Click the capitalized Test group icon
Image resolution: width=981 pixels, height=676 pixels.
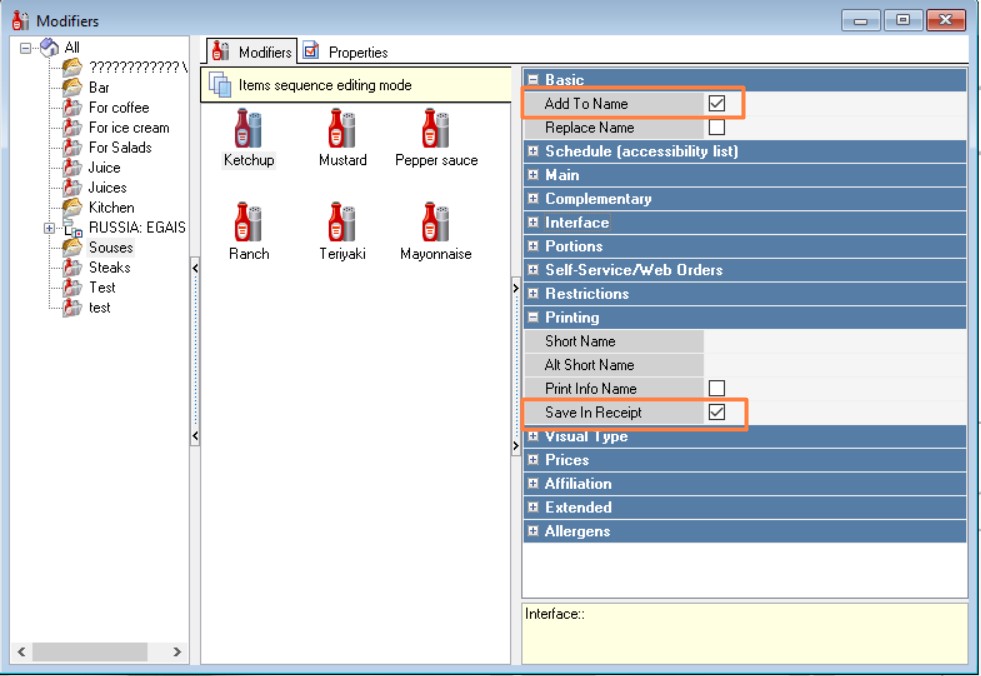click(x=72, y=287)
